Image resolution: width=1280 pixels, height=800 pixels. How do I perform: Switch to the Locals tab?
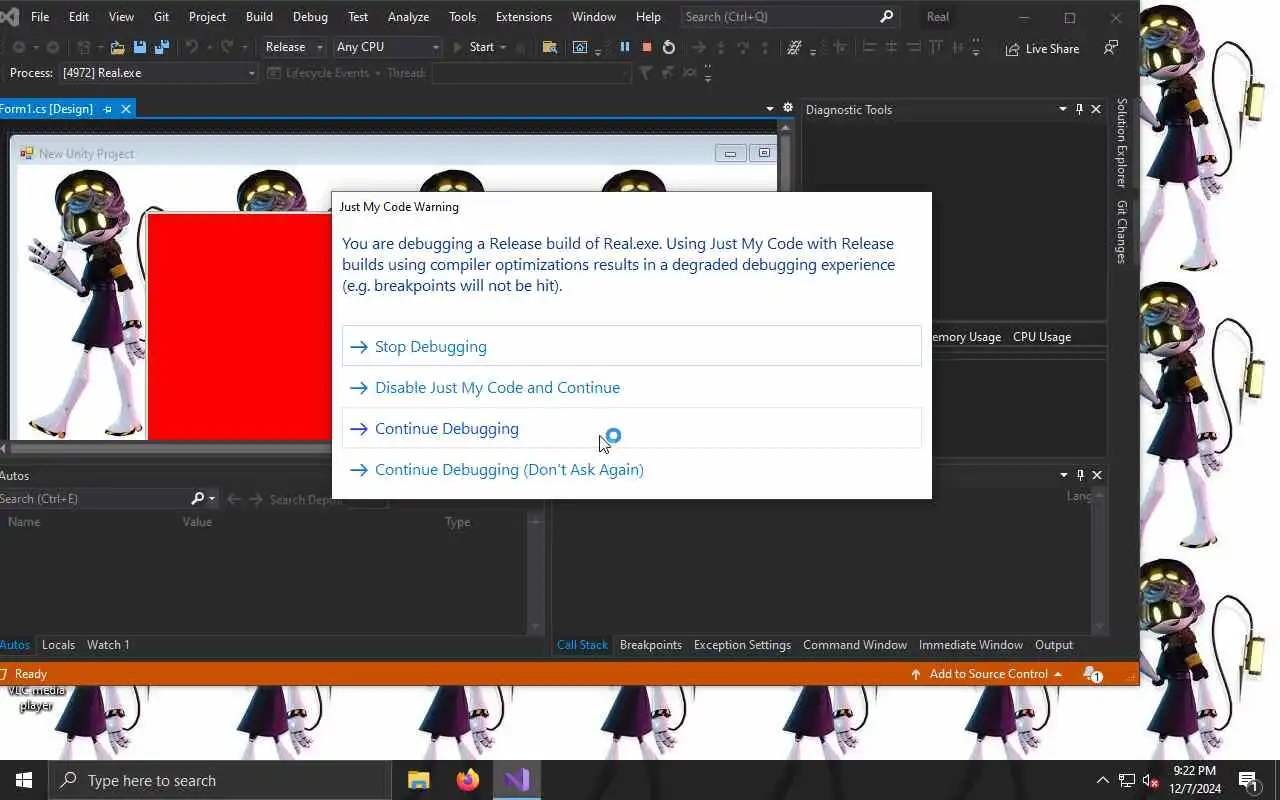(58, 645)
